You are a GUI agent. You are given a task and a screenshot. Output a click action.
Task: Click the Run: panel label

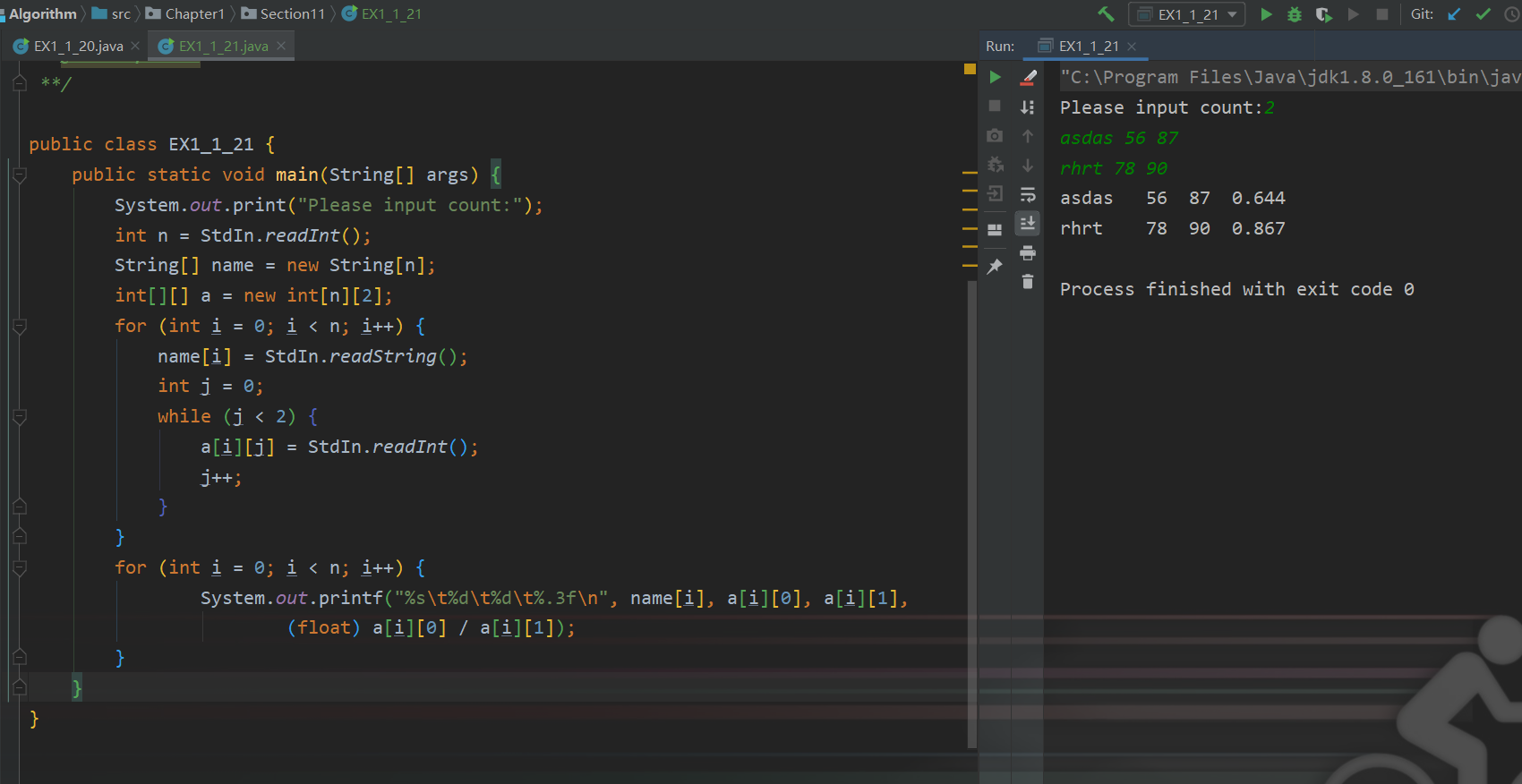click(x=1000, y=47)
